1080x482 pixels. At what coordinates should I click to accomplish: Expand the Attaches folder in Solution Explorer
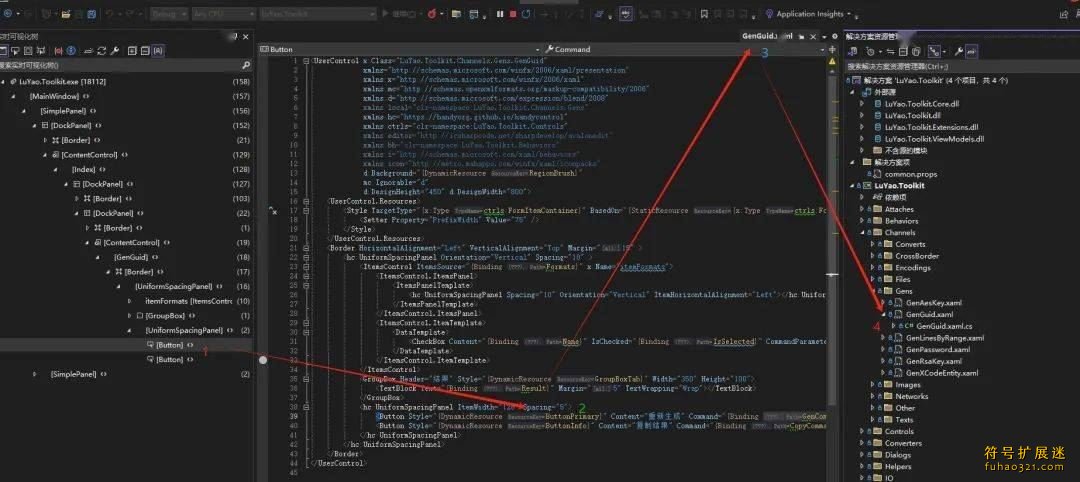(862, 209)
